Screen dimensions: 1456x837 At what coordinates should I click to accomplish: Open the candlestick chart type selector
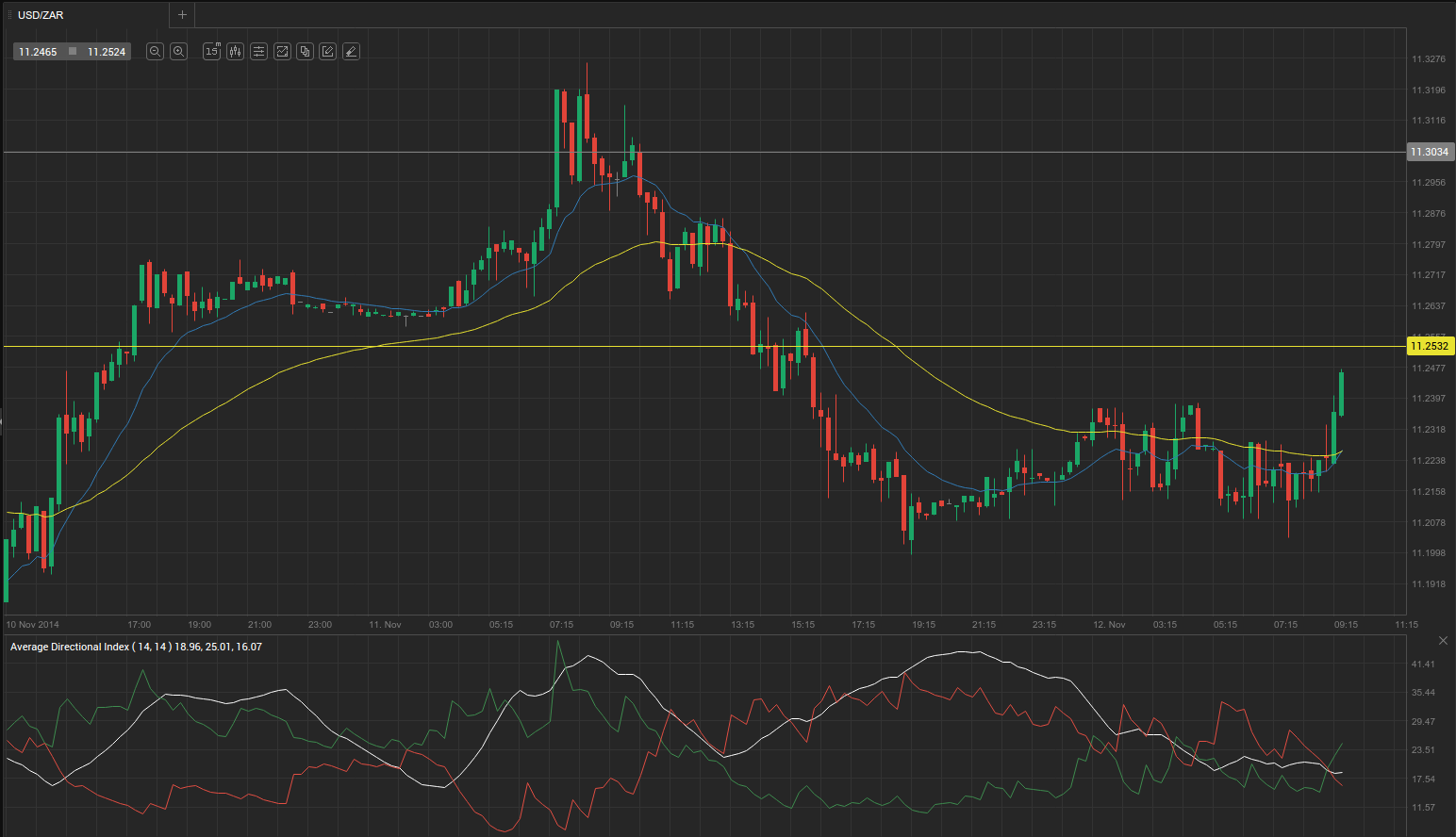coord(235,52)
